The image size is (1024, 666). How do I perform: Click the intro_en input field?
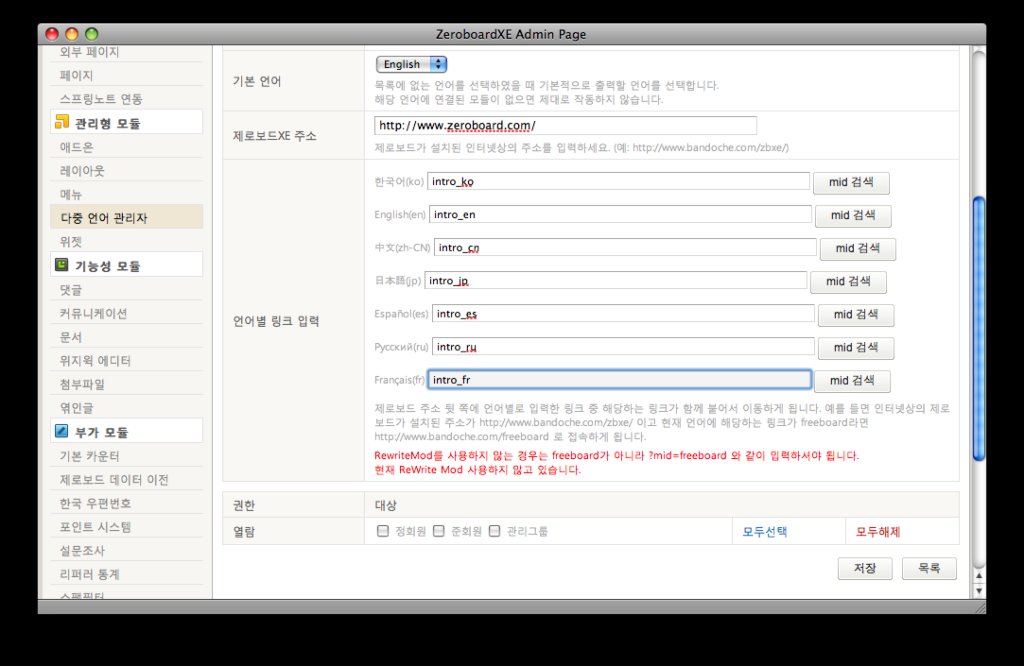pyautogui.click(x=620, y=214)
